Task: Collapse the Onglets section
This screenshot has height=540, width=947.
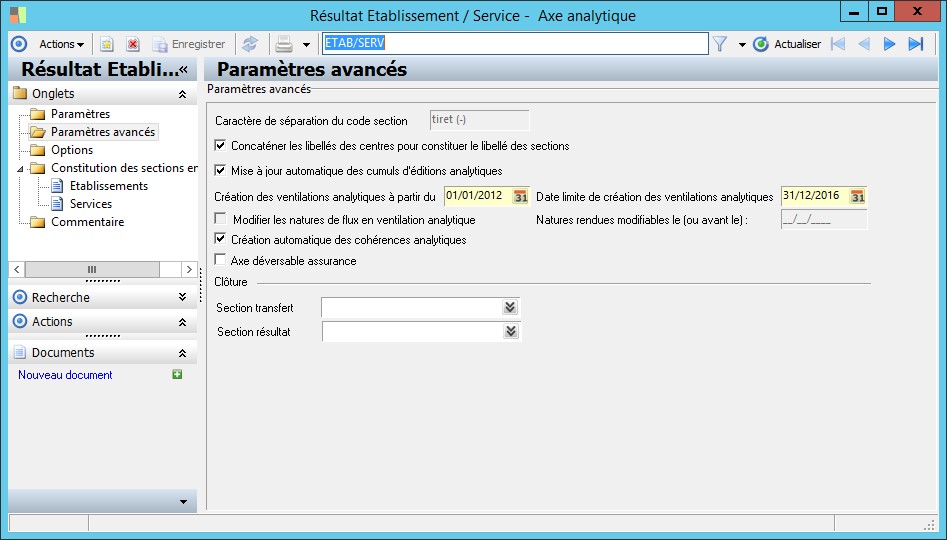Action: coord(182,94)
